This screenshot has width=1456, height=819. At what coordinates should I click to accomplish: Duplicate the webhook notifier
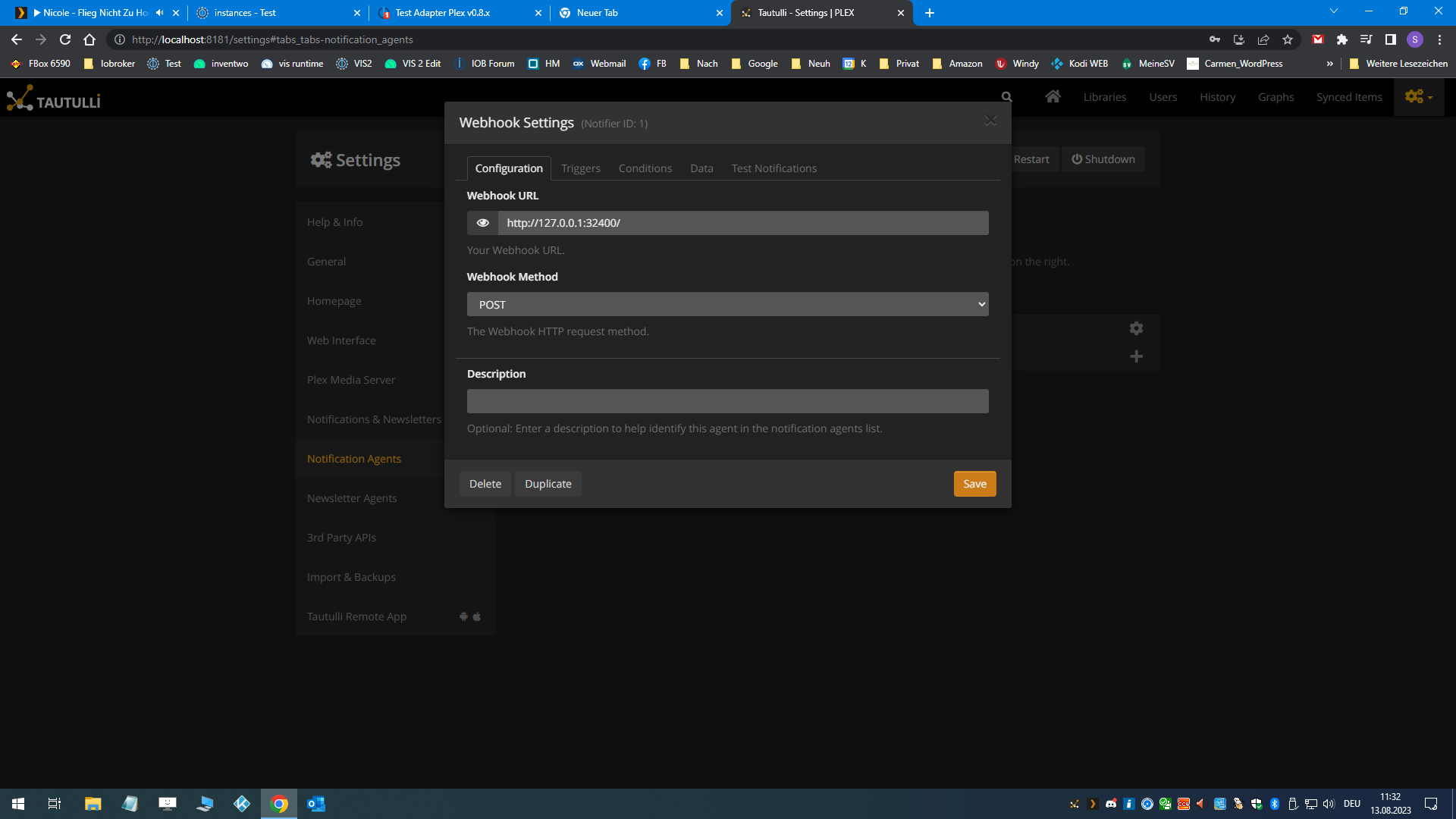tap(548, 484)
